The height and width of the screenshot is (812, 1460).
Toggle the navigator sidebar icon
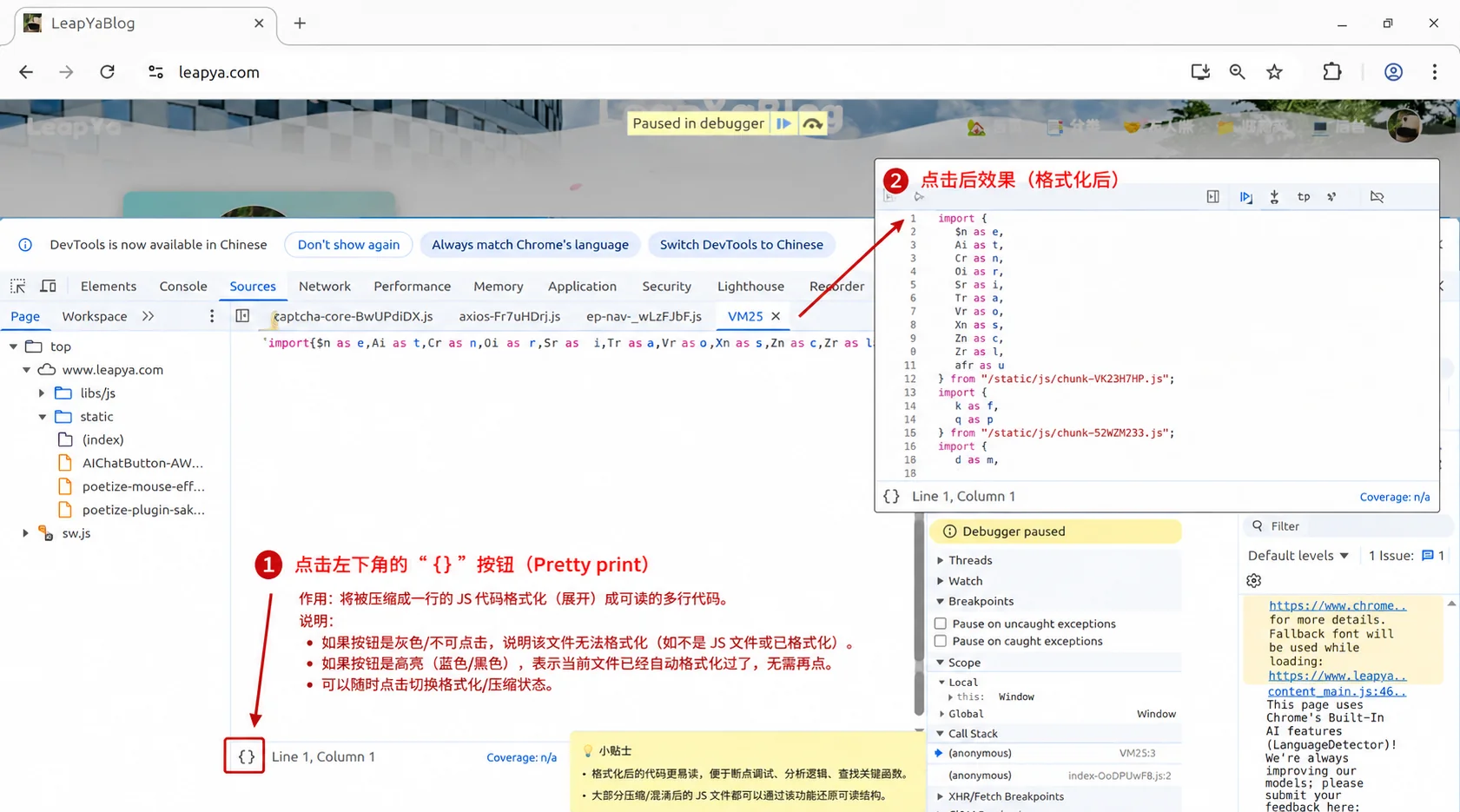tap(242, 316)
